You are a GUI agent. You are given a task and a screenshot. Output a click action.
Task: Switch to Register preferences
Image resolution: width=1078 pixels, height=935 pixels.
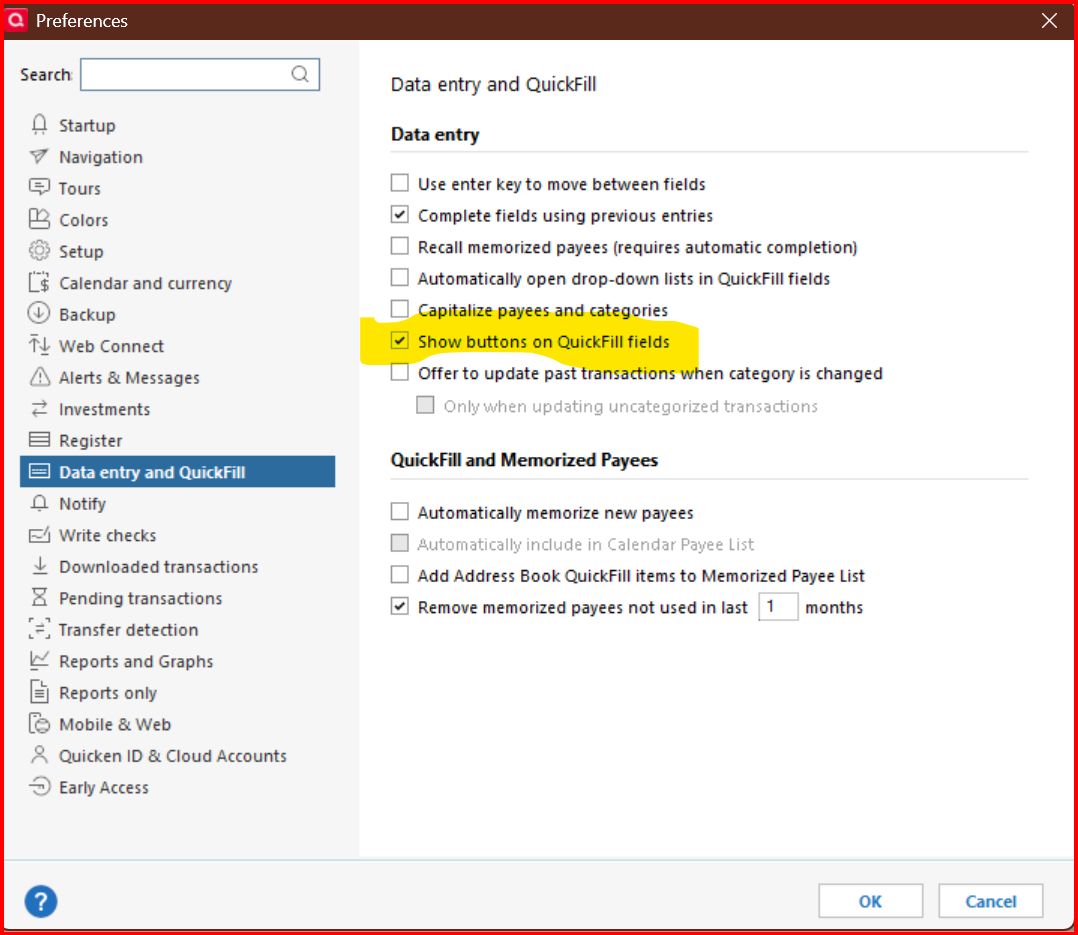click(x=91, y=441)
